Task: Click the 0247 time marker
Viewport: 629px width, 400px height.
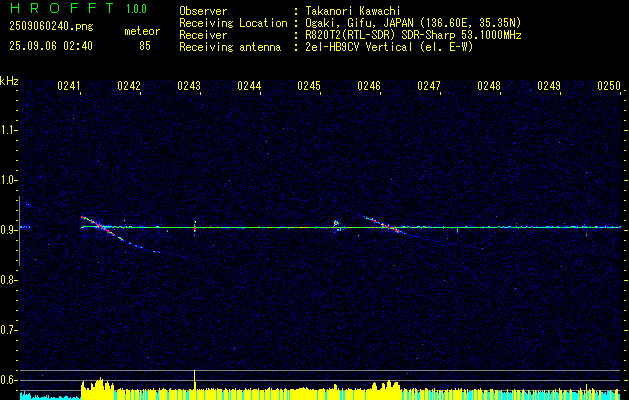Action: 429,86
